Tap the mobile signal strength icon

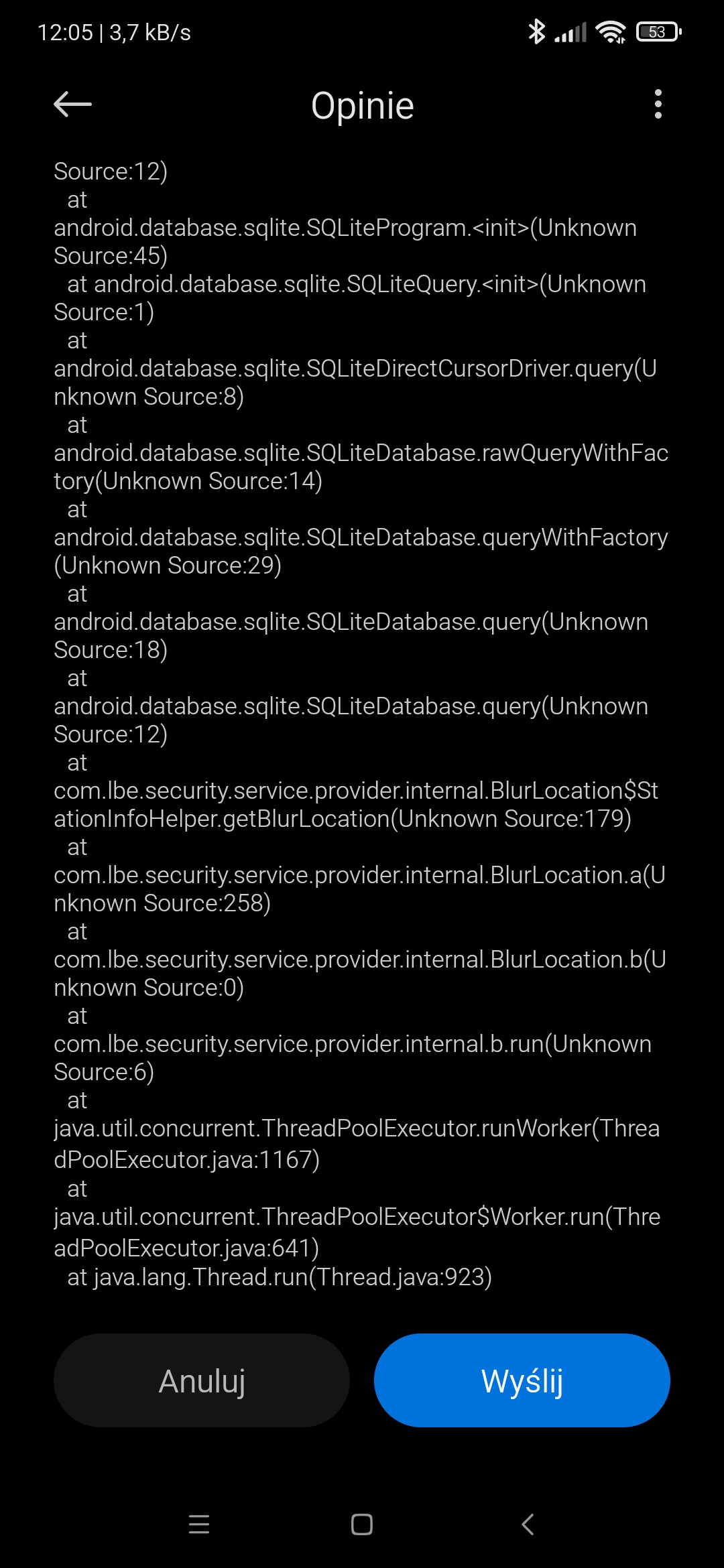click(570, 31)
